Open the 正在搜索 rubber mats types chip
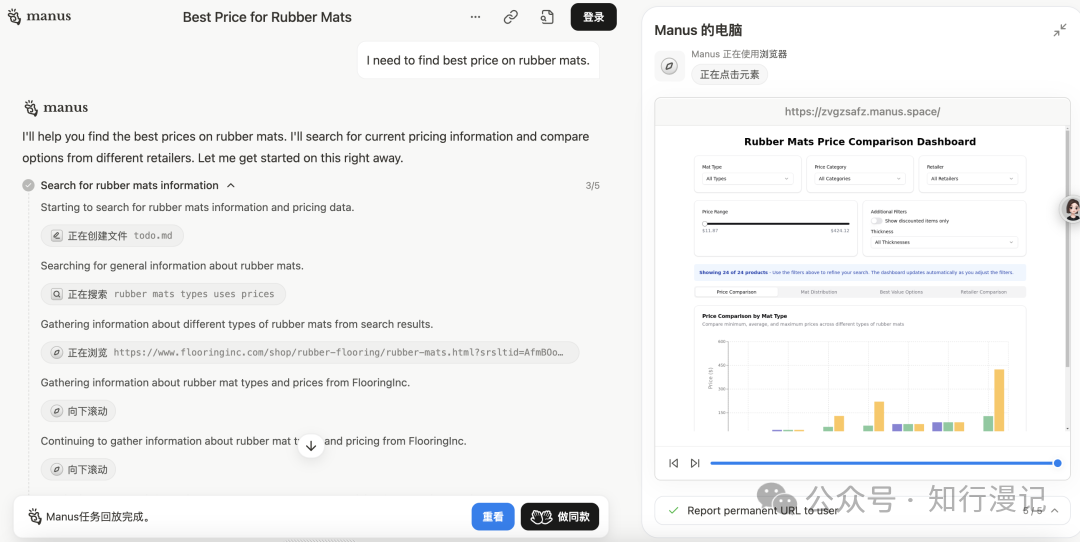The image size is (1080, 542). (163, 294)
